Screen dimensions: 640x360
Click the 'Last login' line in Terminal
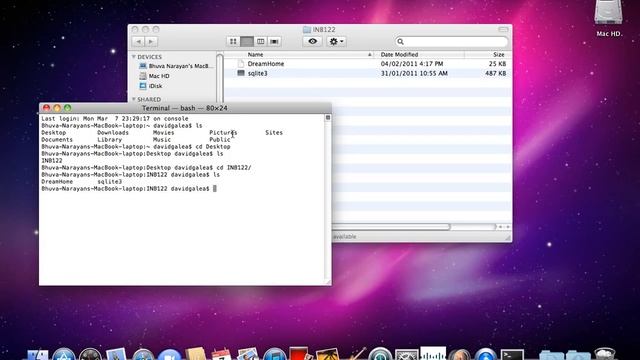point(115,118)
